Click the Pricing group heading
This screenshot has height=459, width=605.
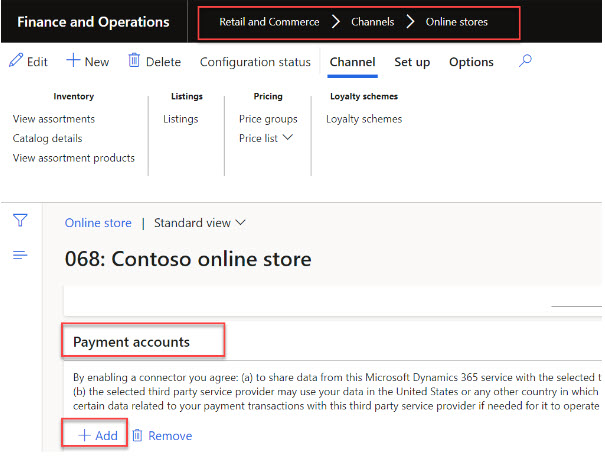point(268,96)
